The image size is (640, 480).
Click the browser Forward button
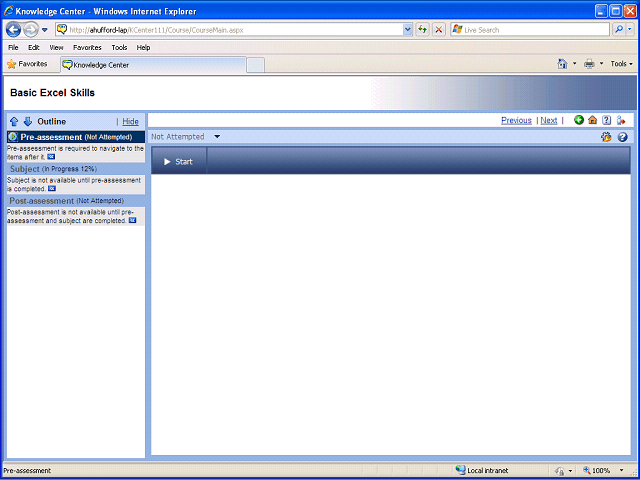coord(30,29)
